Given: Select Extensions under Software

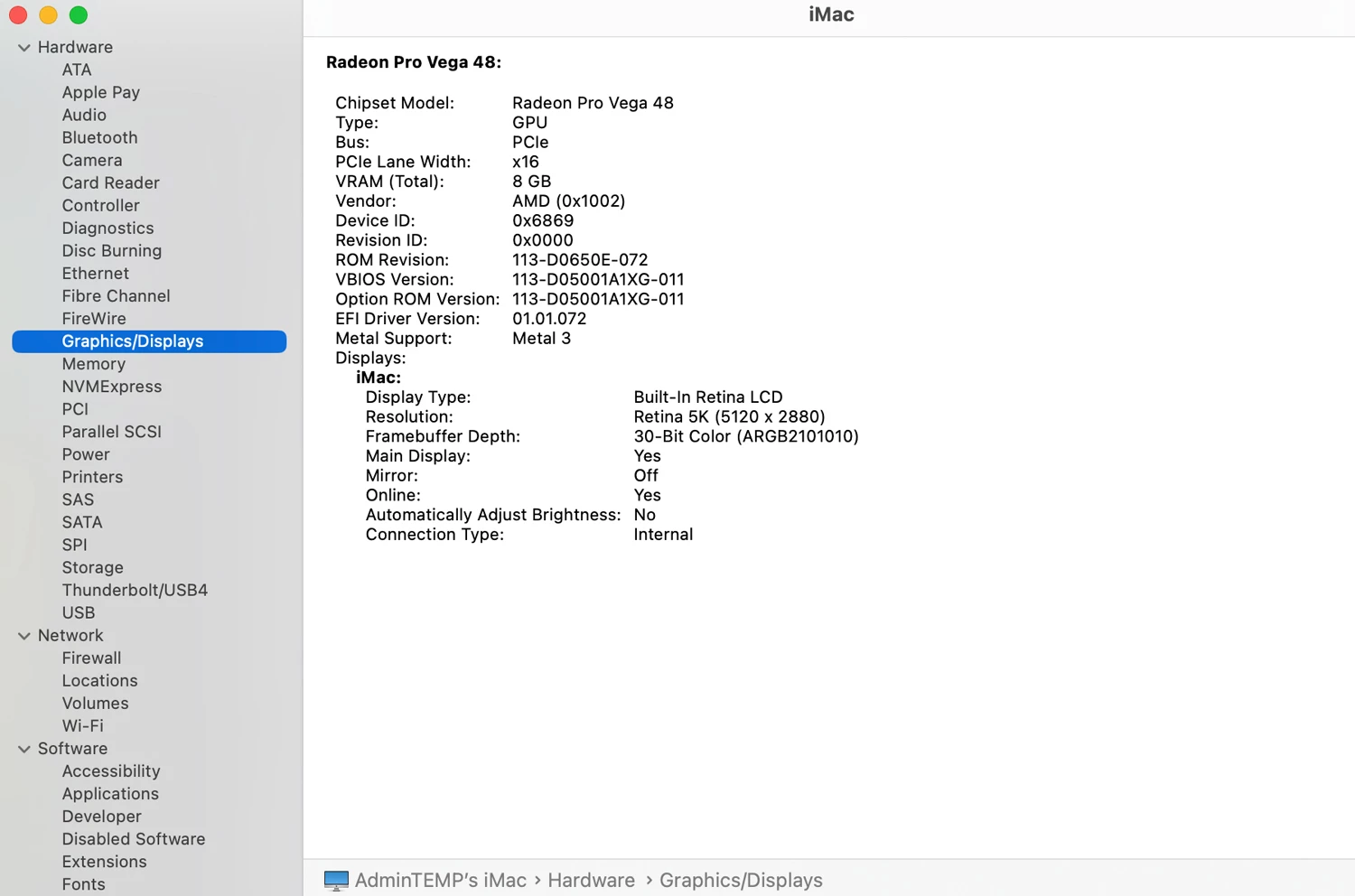Looking at the screenshot, I should coord(105,862).
